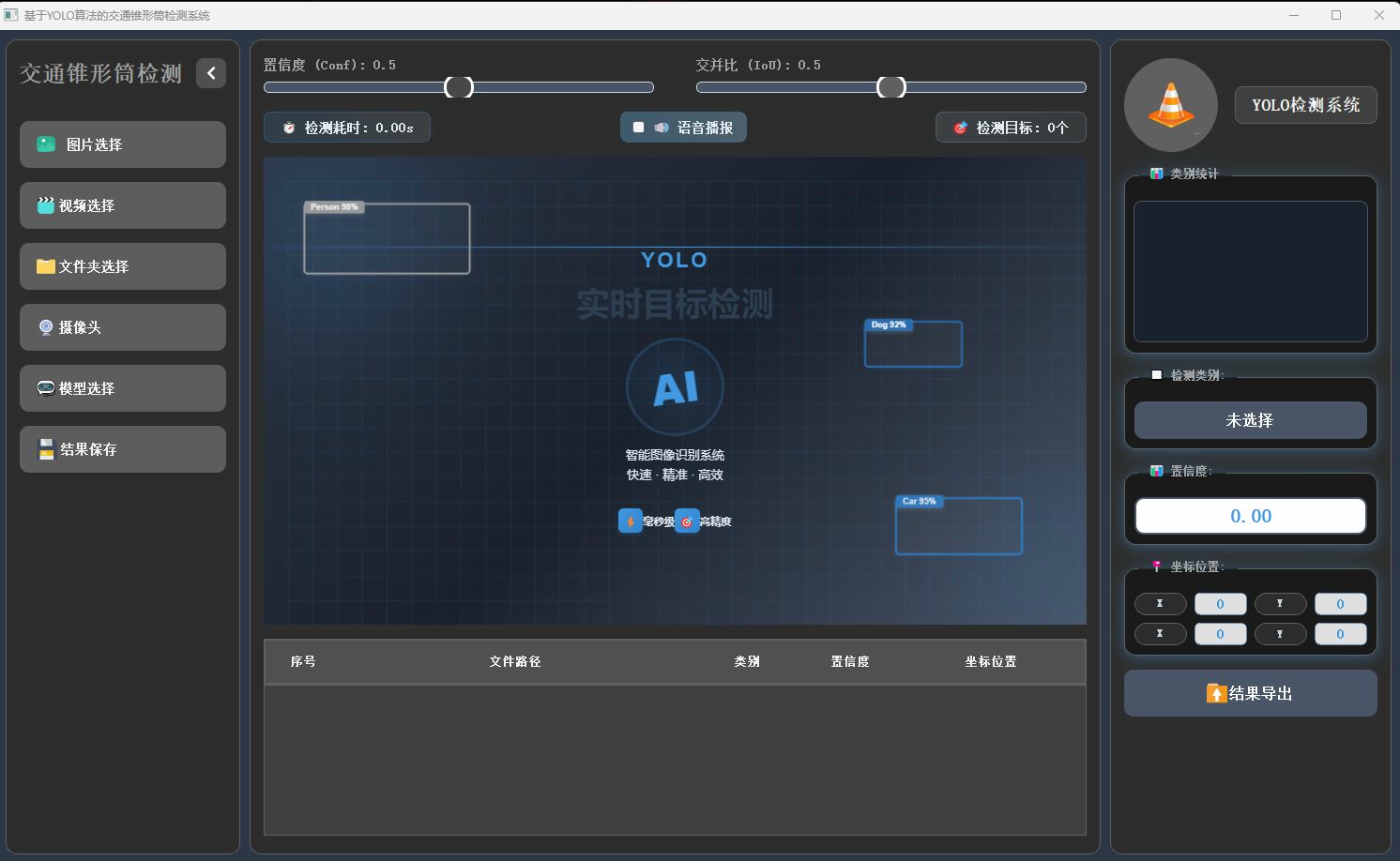The width and height of the screenshot is (1400, 861).
Task: Click the 坐标位置: group title
Action: click(1196, 566)
